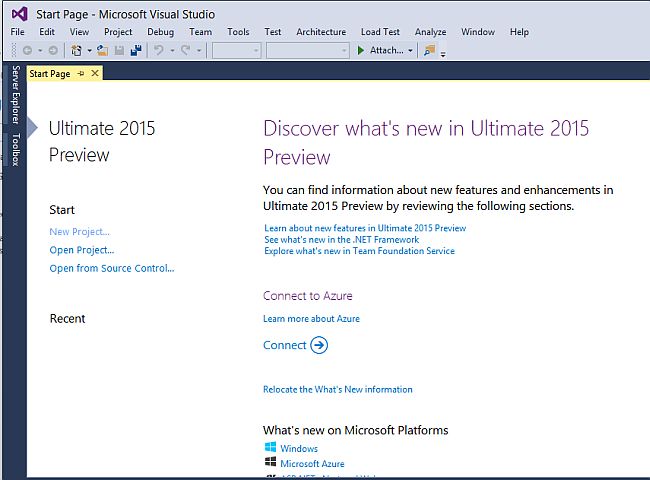
Task: Click the Open File toolbar icon
Action: 102,50
